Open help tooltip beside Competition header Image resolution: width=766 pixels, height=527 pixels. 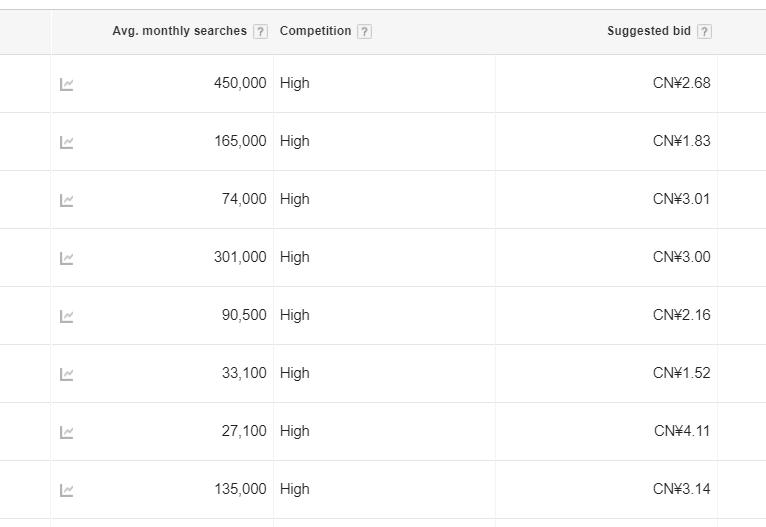click(364, 32)
